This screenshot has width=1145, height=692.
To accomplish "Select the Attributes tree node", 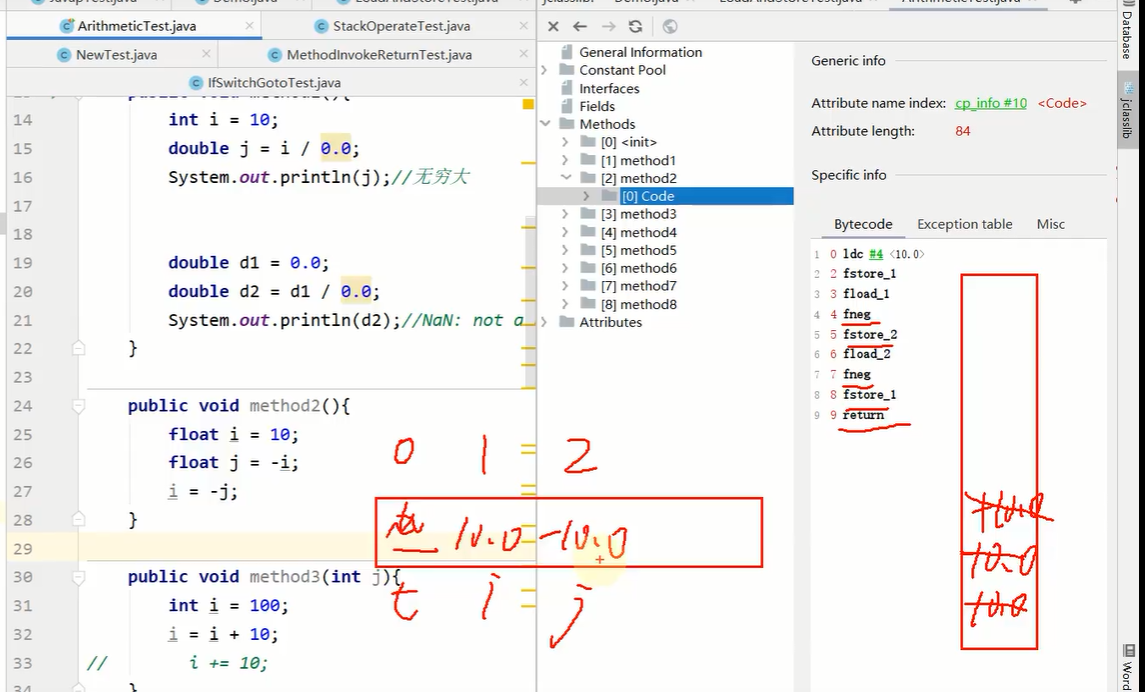I will tap(610, 322).
